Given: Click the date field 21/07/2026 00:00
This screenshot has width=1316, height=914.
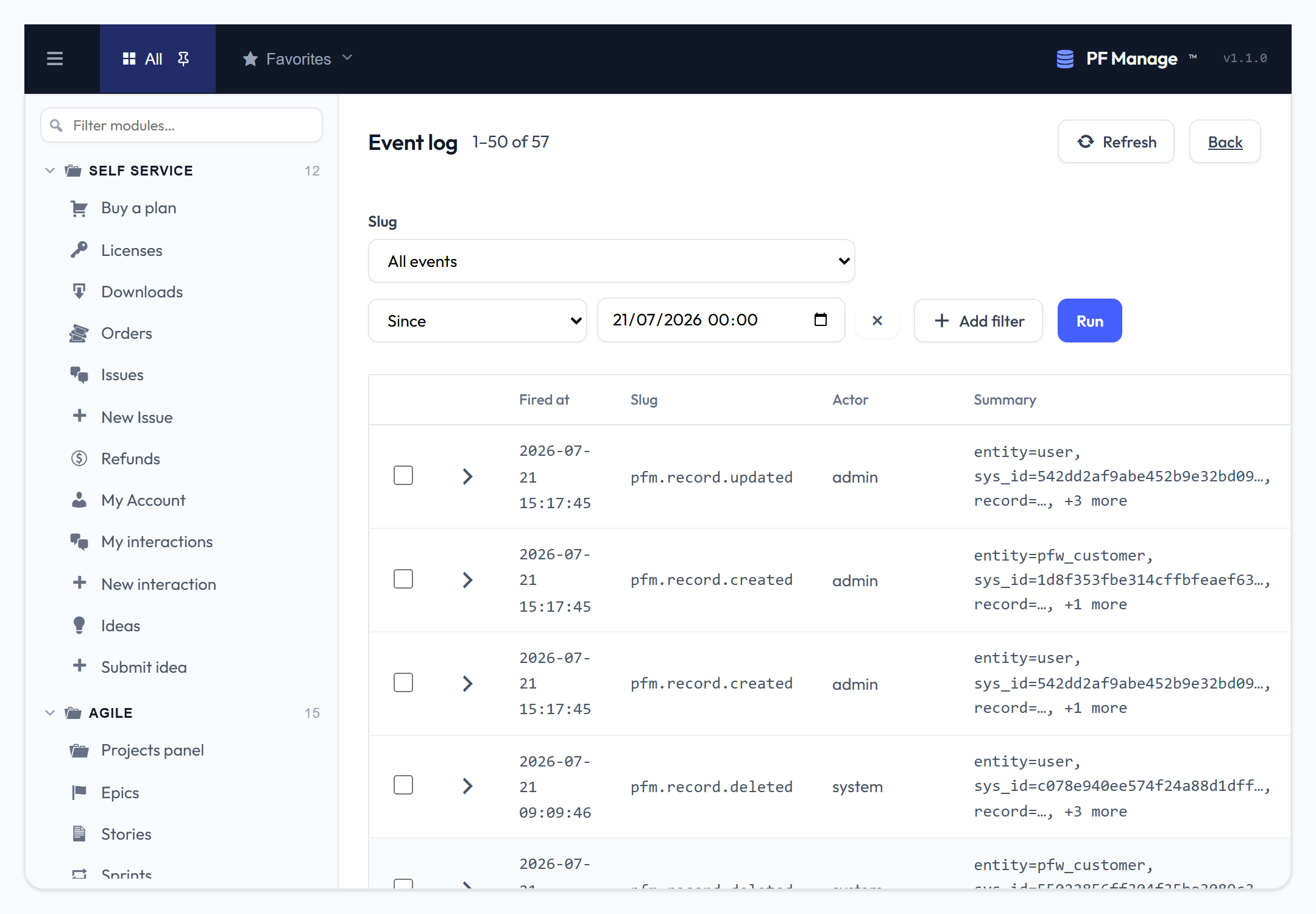Looking at the screenshot, I should pyautogui.click(x=721, y=320).
